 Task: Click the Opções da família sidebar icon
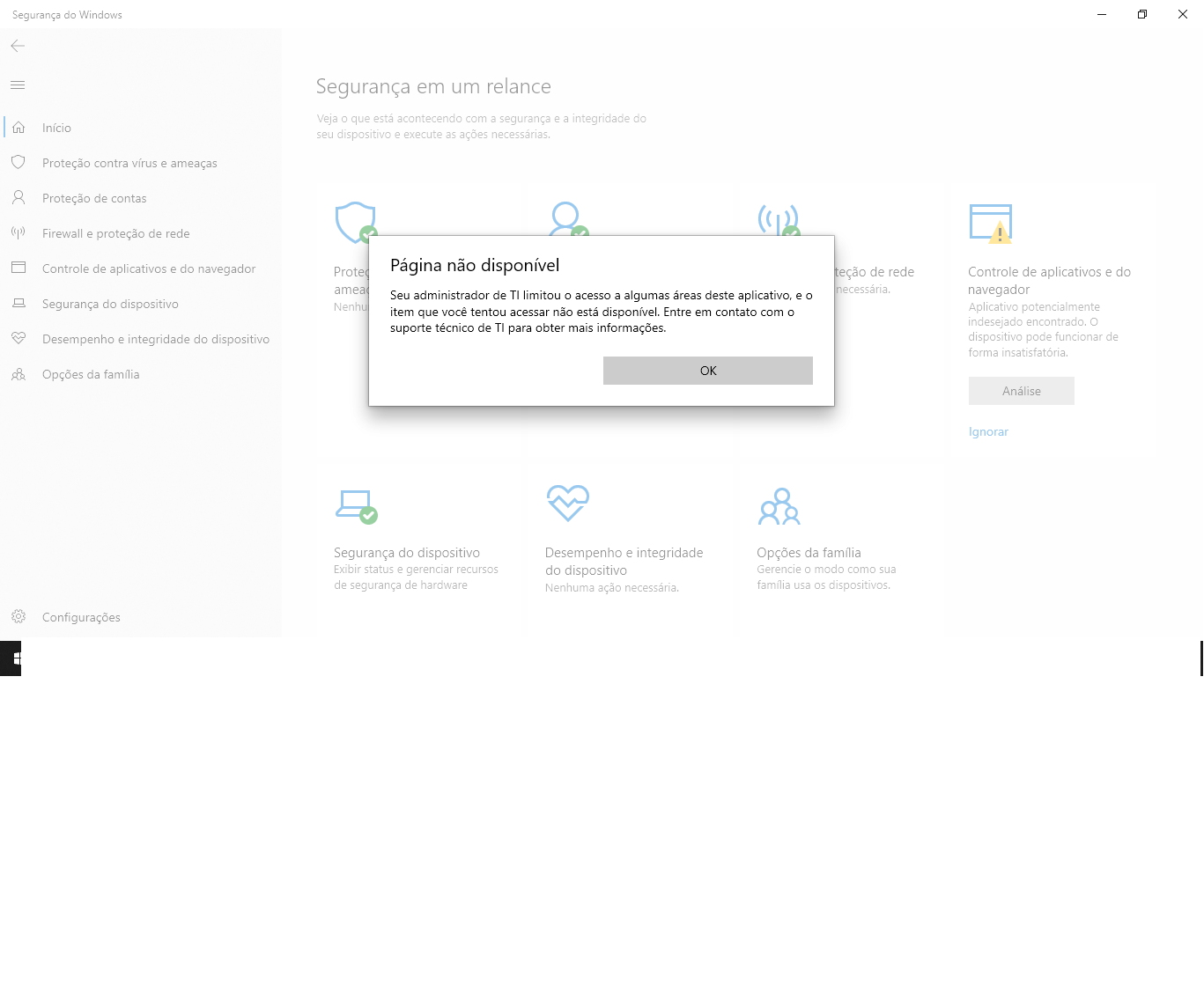point(18,373)
